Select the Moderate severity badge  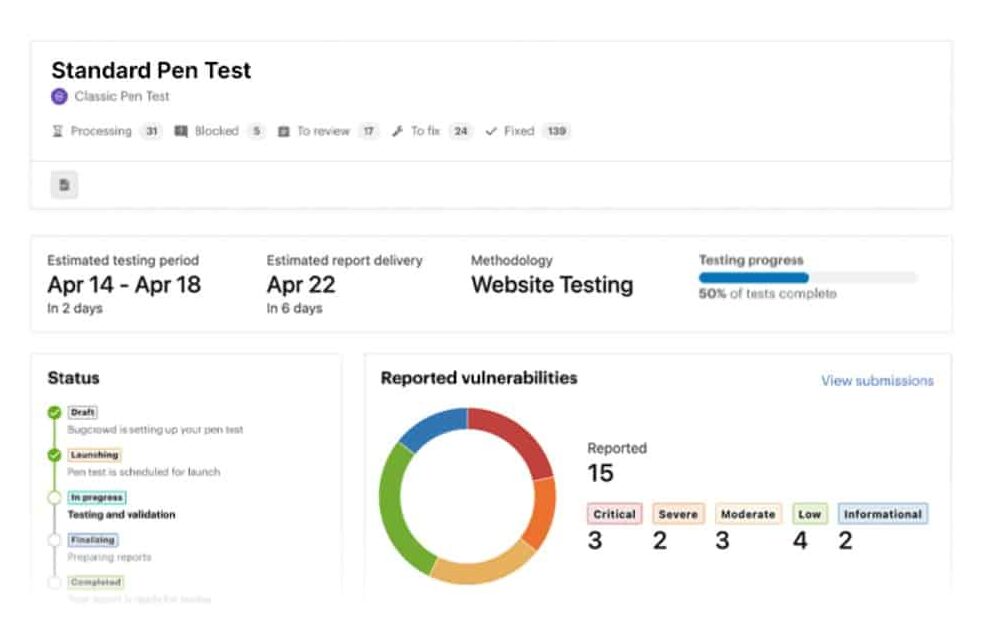748,514
